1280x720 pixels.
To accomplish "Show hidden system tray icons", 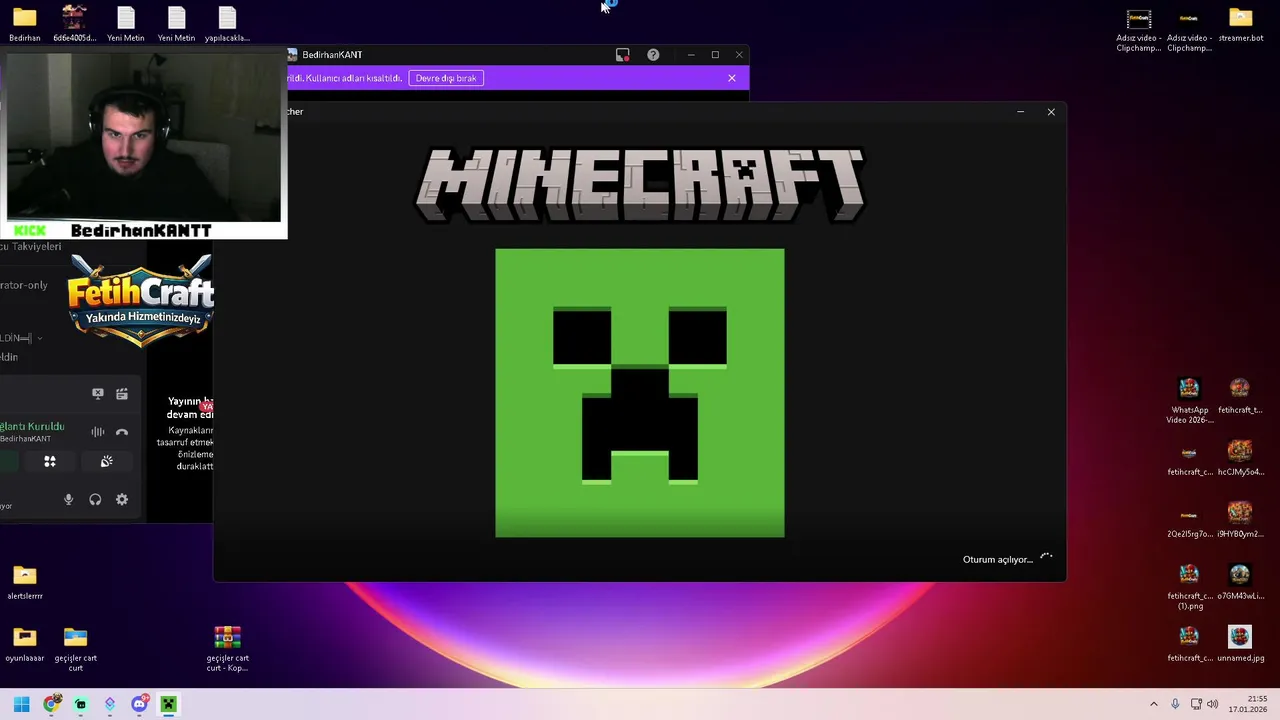I will point(1153,704).
